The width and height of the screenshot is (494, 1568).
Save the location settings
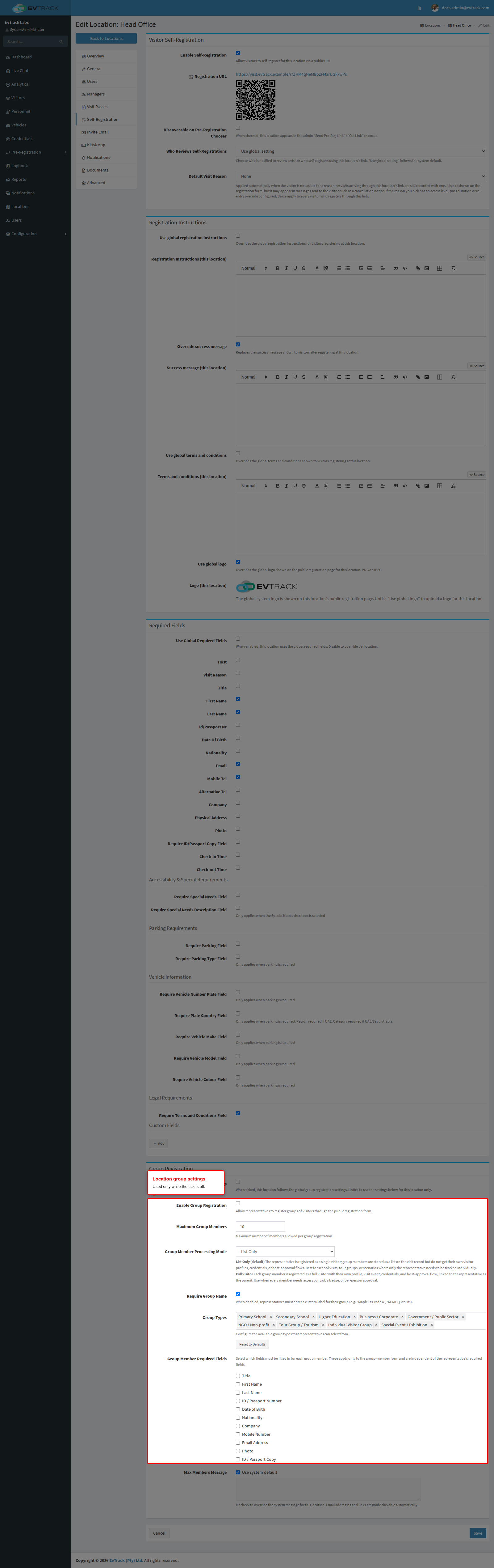point(478,1533)
